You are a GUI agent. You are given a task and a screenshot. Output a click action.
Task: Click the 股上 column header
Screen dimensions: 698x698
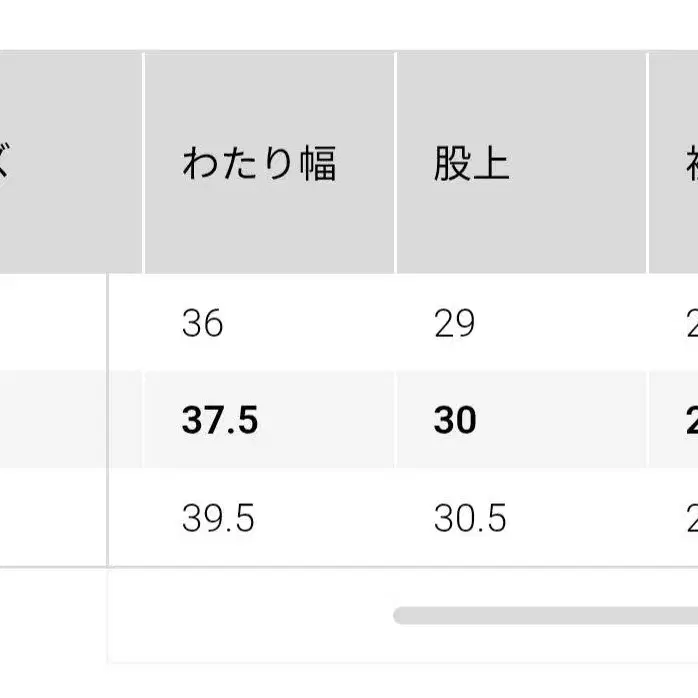(x=471, y=163)
